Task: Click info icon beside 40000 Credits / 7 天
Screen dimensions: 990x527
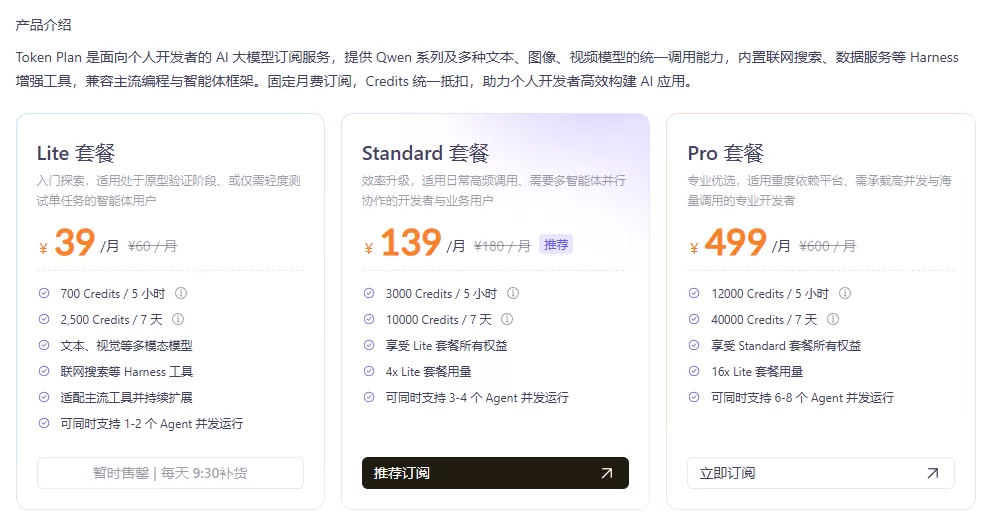Action: [x=833, y=319]
